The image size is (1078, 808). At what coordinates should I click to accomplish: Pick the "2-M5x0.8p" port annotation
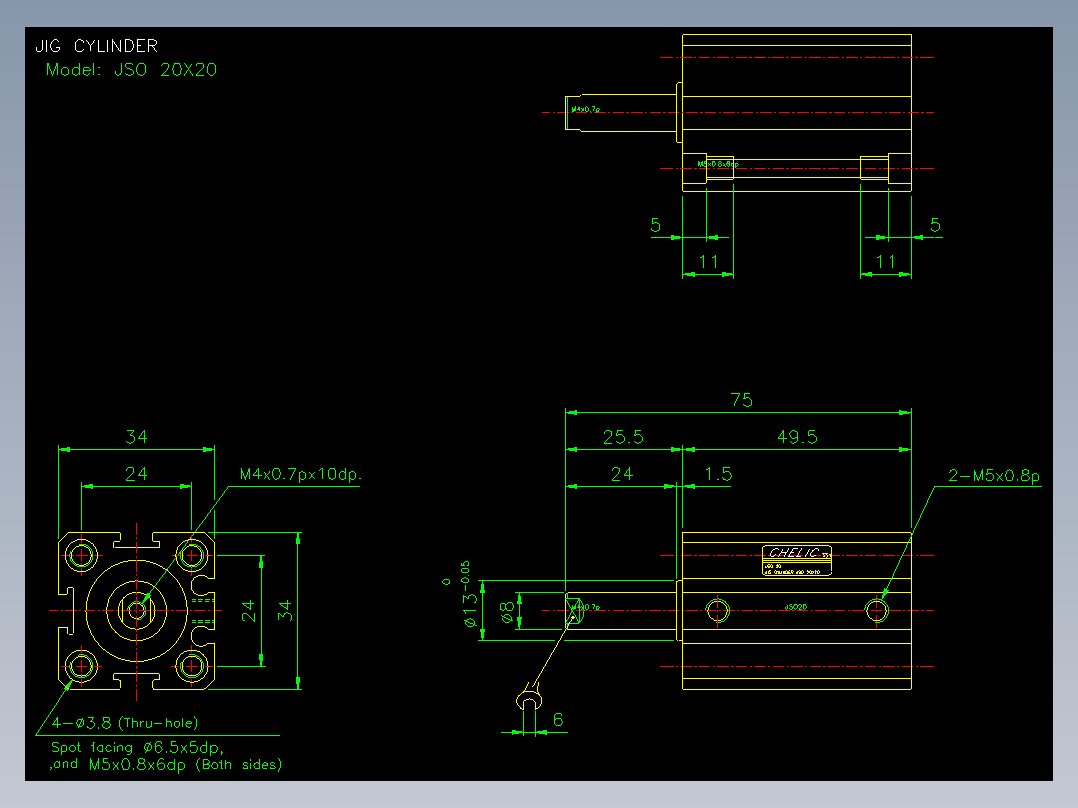[993, 475]
